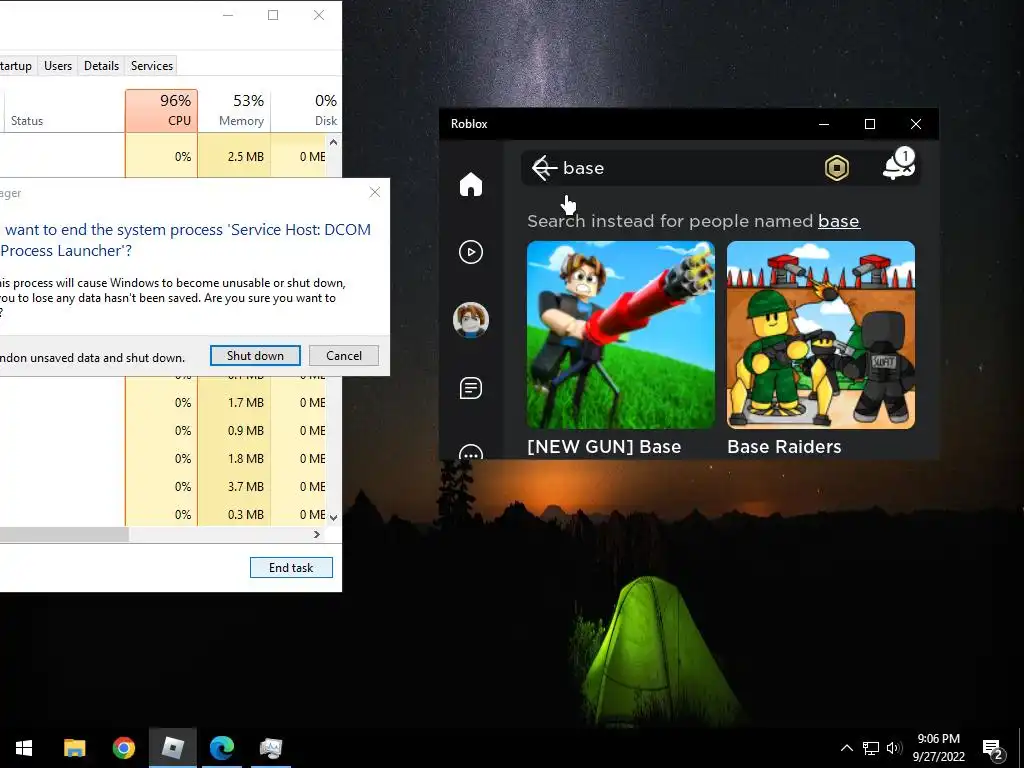This screenshot has width=1024, height=768.
Task: Click the Roblox taskbar icon
Action: [172, 748]
